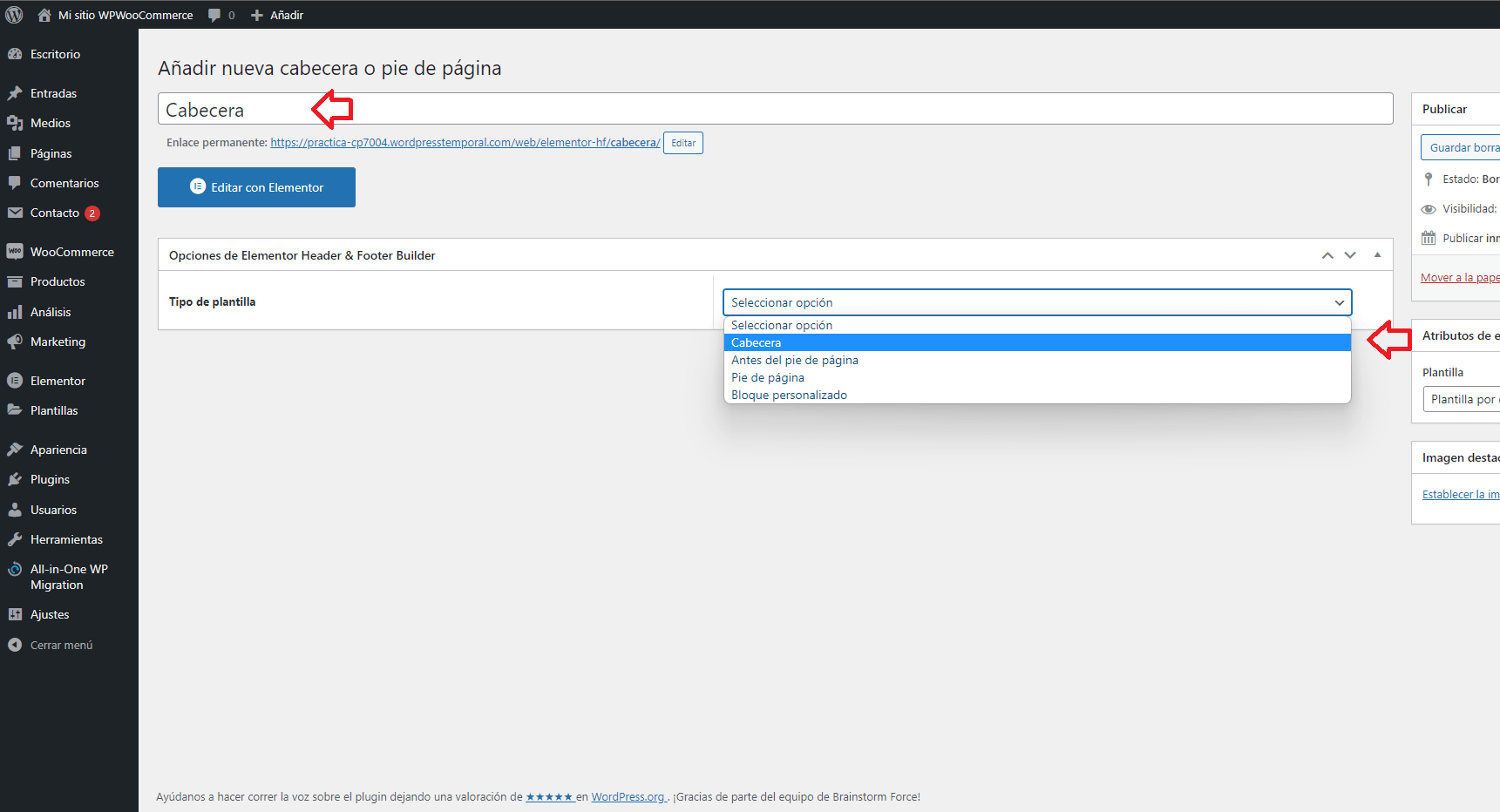
Task: Click the Páginas pages icon
Action: [x=15, y=153]
